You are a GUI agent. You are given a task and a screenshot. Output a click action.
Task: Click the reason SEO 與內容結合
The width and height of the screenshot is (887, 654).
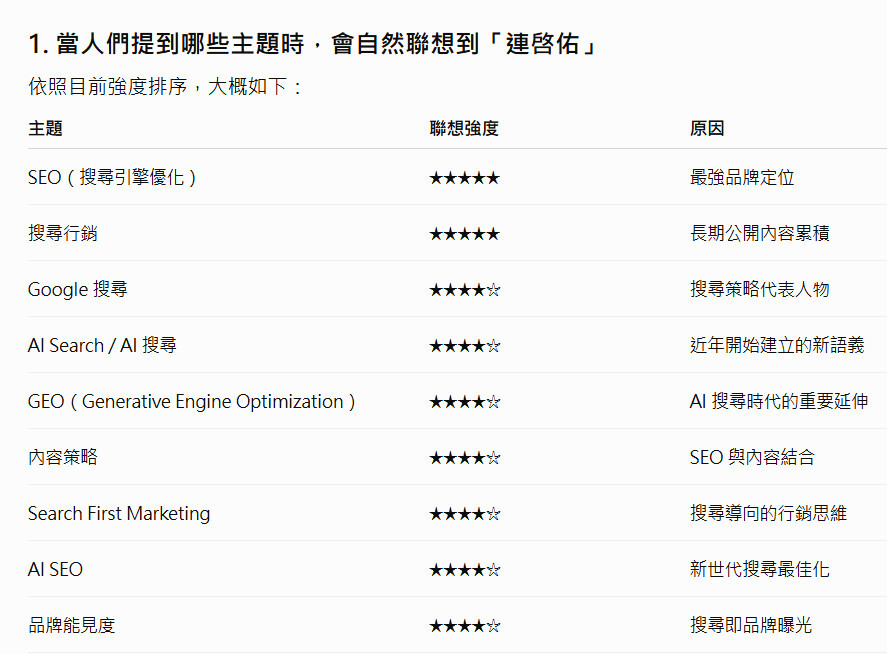(x=752, y=457)
